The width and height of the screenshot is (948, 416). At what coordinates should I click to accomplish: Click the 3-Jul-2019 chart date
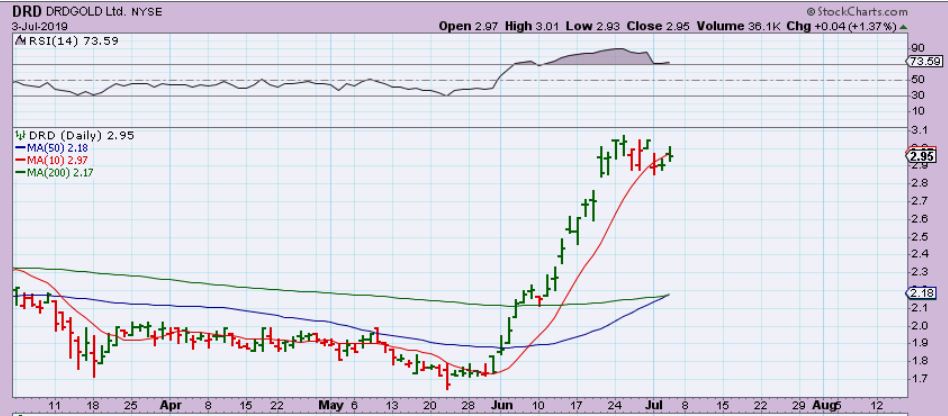tap(39, 27)
